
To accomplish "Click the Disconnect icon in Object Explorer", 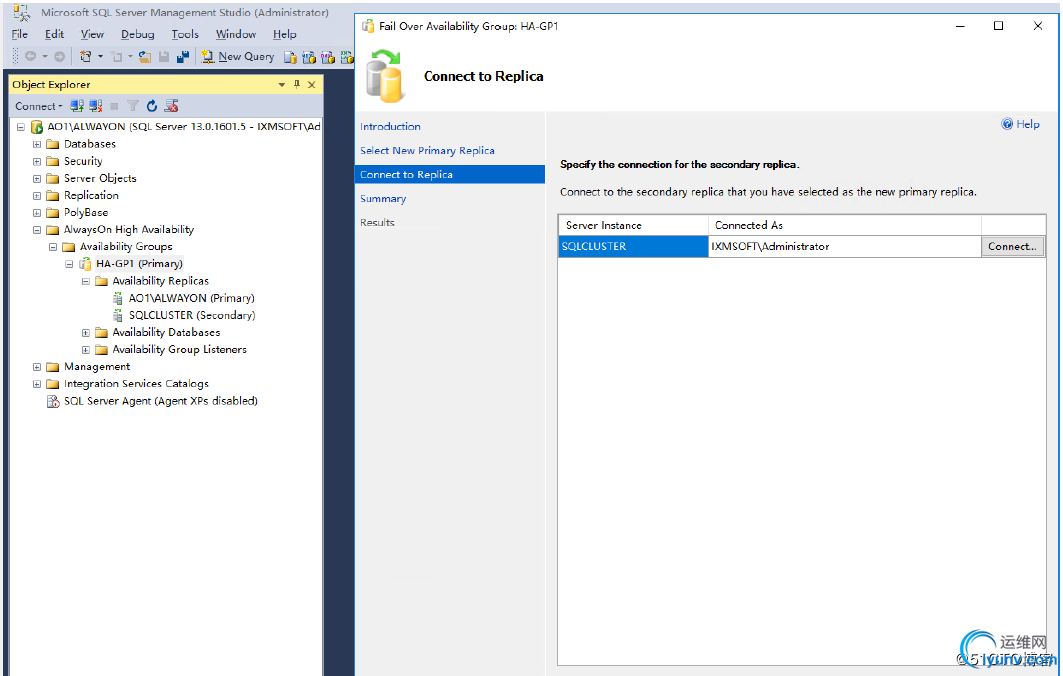I will click(x=96, y=106).
